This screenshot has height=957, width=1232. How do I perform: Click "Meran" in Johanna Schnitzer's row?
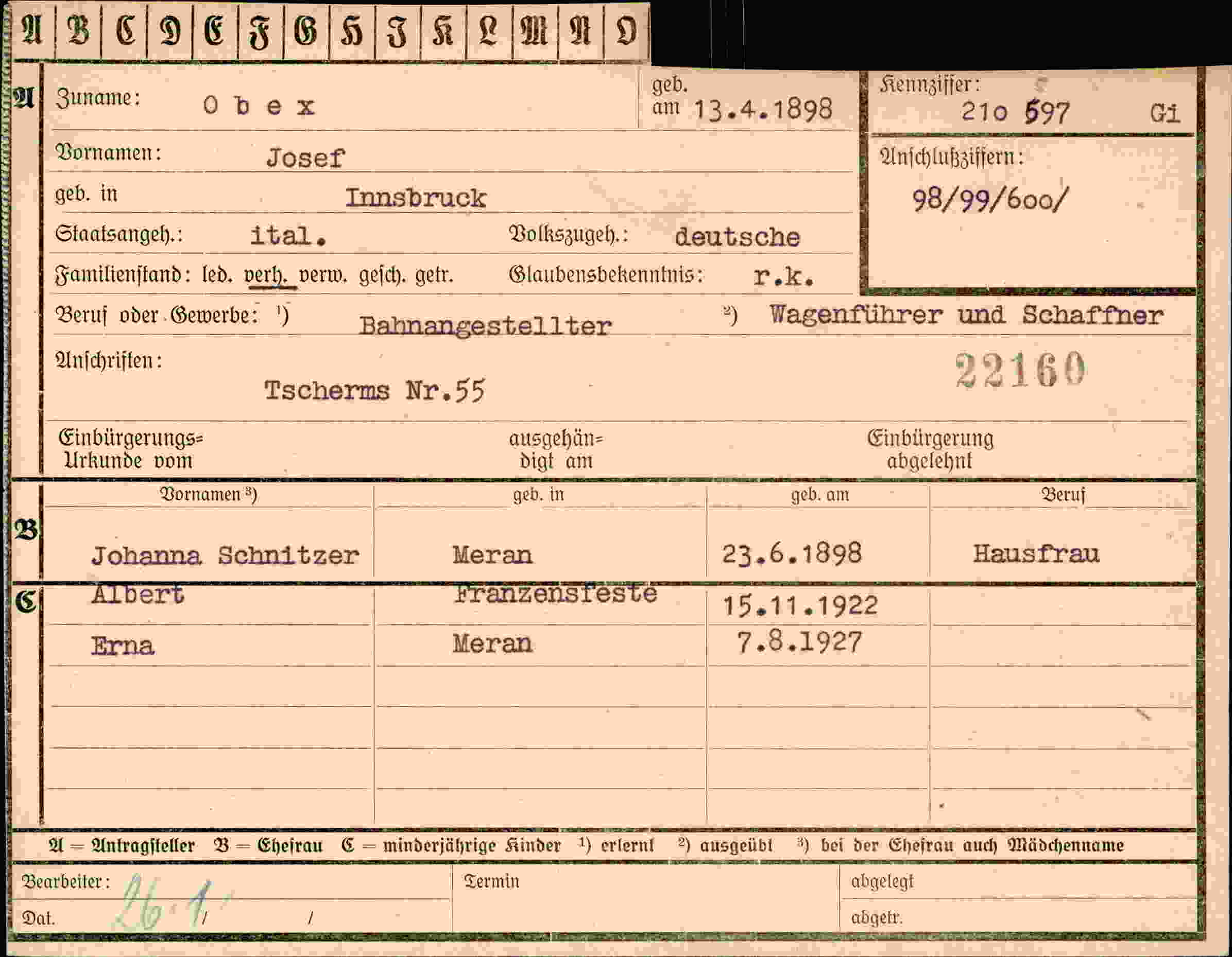pos(492,555)
